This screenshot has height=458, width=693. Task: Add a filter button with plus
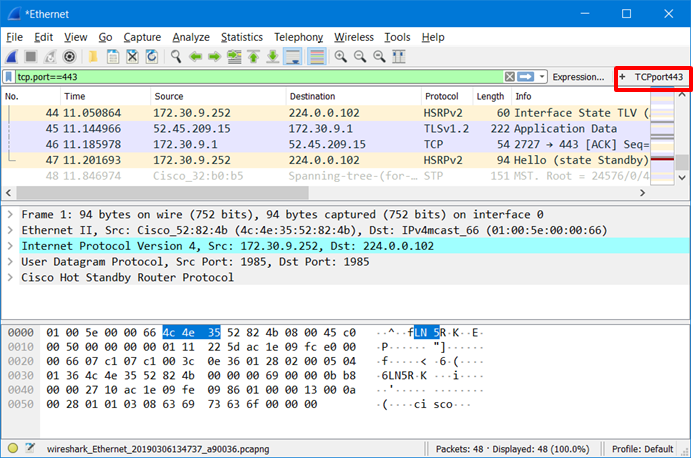[622, 77]
